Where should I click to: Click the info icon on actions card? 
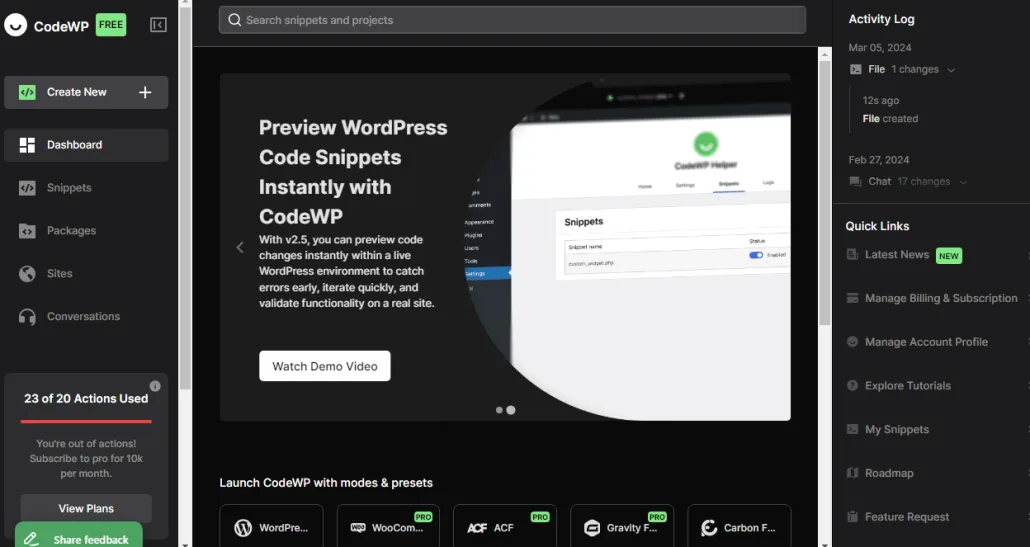155,386
